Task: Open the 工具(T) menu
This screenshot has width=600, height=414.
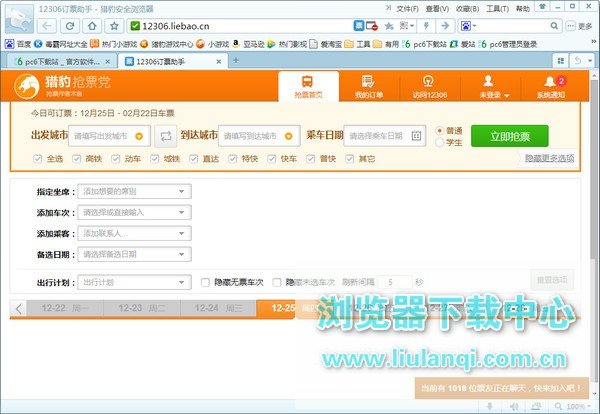Action: [x=497, y=8]
